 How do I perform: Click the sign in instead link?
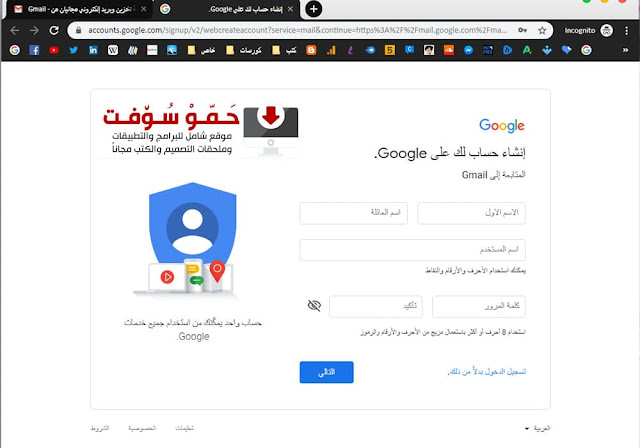(x=487, y=372)
